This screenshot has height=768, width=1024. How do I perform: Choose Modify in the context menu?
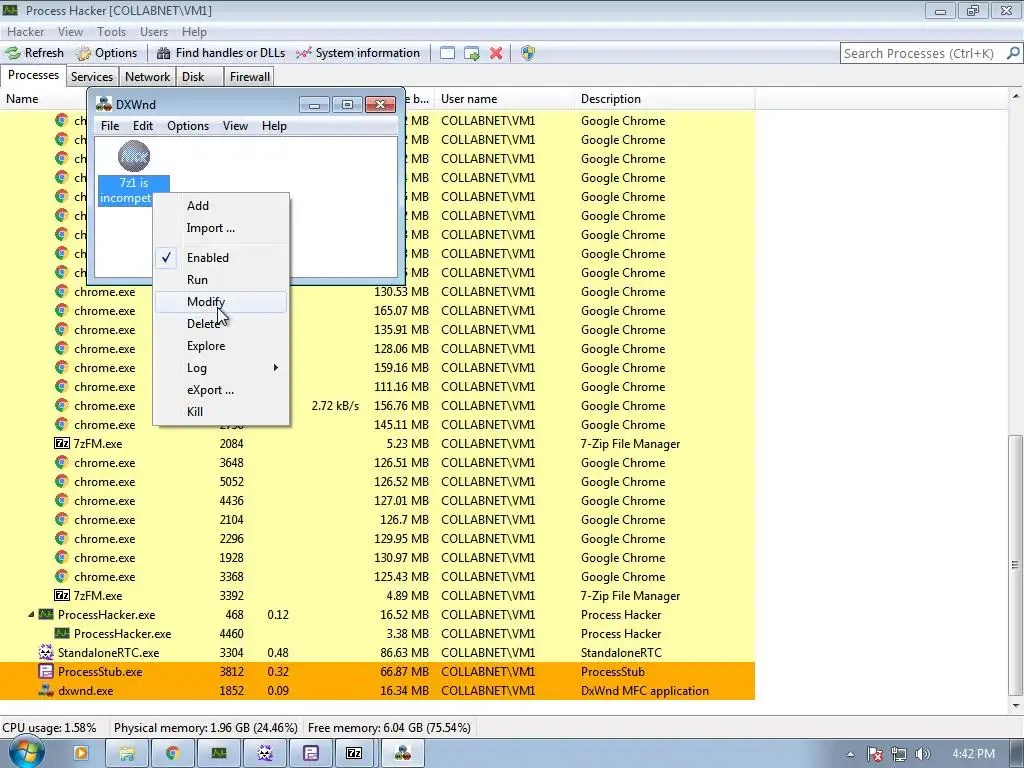click(x=221, y=302)
